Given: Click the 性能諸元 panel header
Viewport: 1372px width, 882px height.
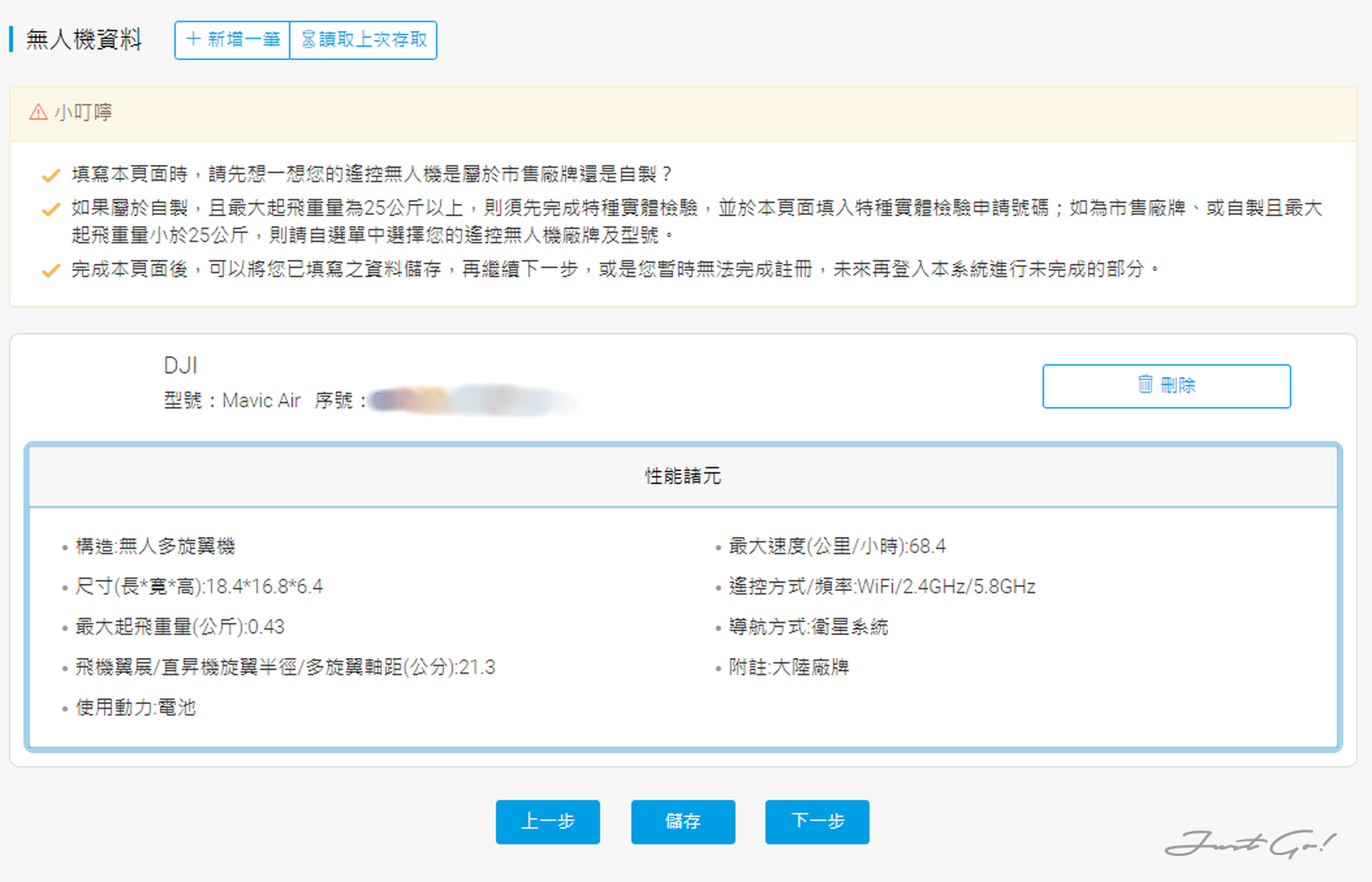Looking at the screenshot, I should point(682,476).
